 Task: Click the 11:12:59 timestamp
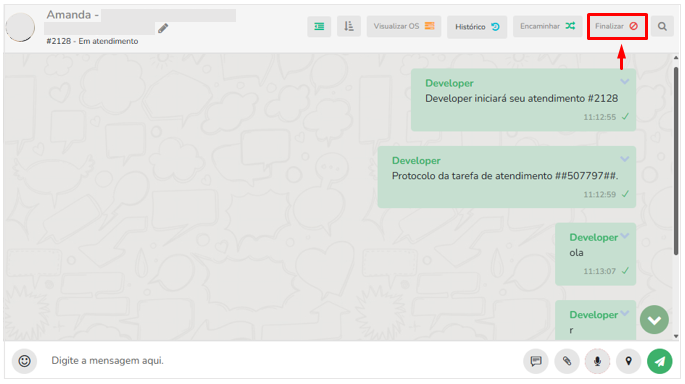click(599, 195)
